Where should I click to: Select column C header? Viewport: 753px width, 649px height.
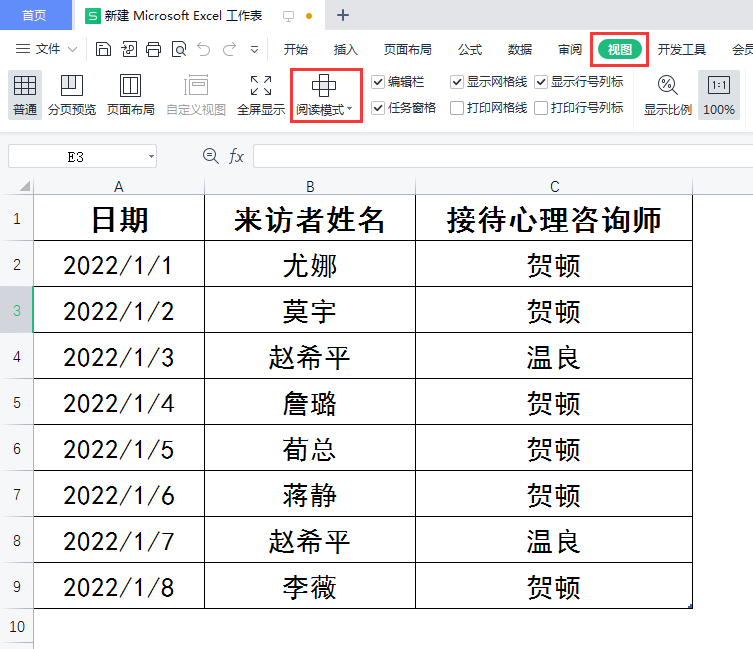[x=554, y=186]
